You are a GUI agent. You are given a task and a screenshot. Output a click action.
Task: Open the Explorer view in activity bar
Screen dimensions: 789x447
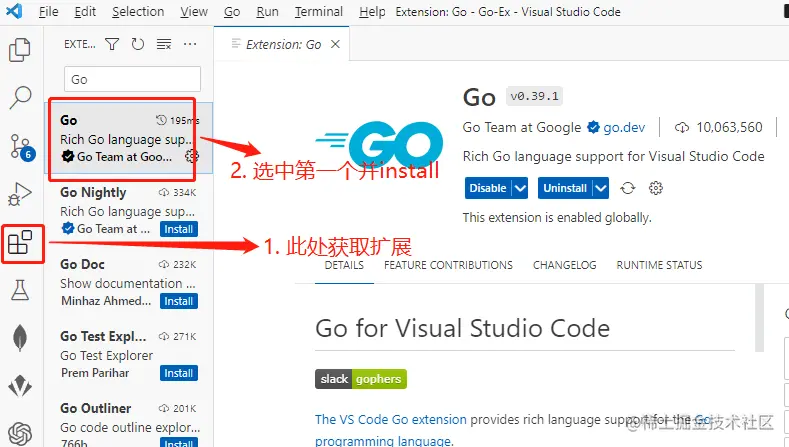tap(20, 50)
